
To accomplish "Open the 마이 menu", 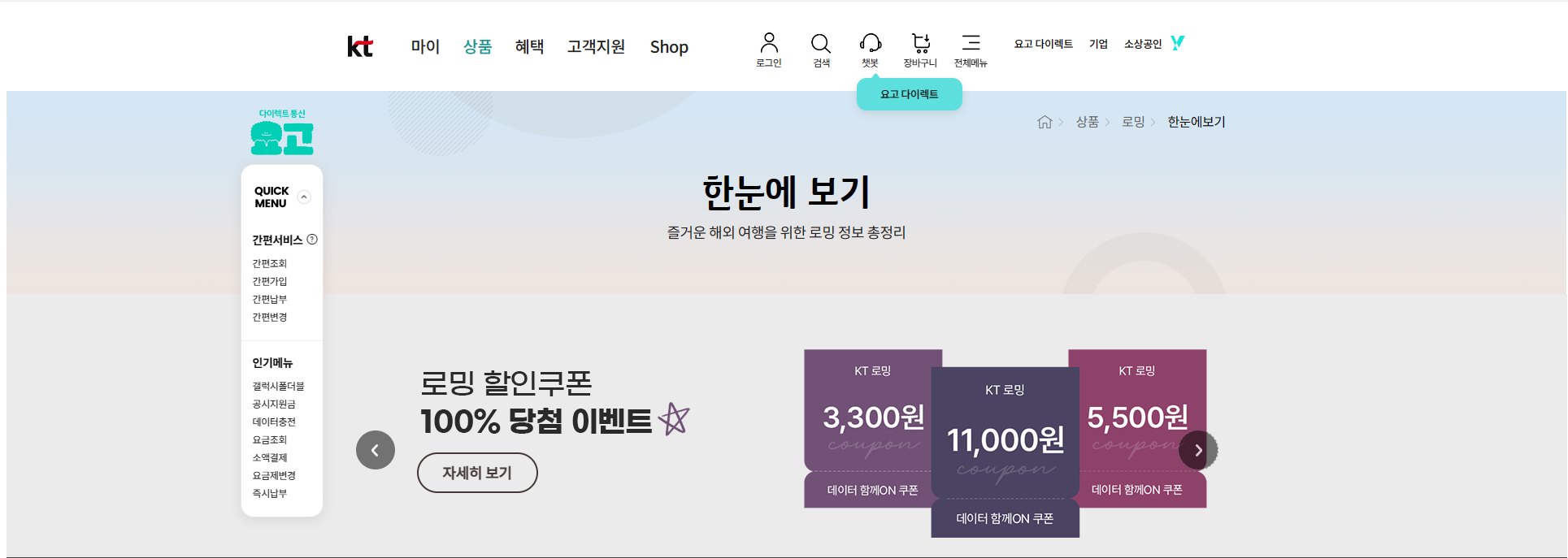I will pos(425,47).
